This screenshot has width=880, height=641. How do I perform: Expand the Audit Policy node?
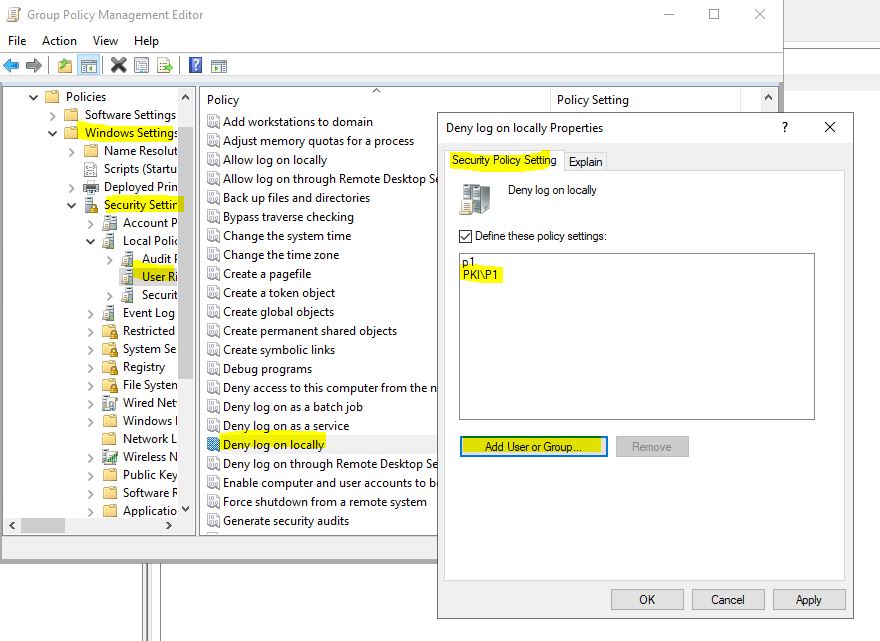point(109,259)
